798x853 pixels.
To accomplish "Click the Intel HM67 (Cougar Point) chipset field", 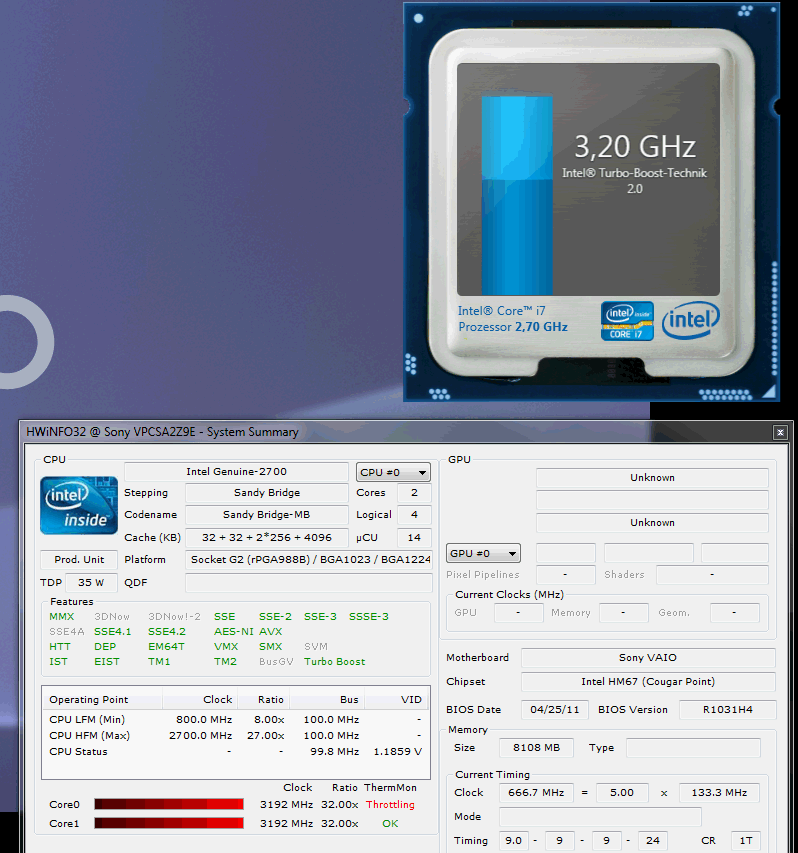I will coord(648,682).
